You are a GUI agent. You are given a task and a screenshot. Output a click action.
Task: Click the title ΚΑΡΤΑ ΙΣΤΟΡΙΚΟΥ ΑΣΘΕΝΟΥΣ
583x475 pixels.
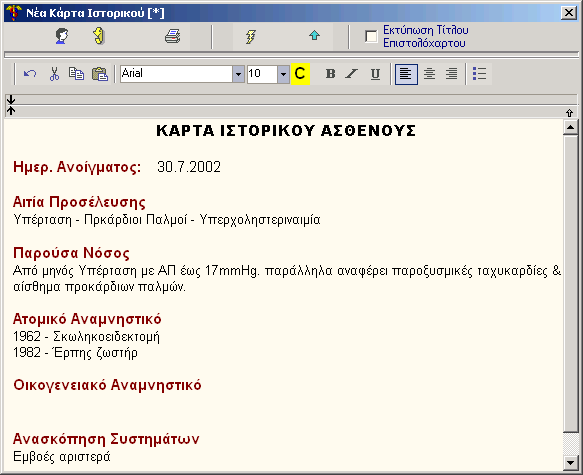[x=286, y=131]
